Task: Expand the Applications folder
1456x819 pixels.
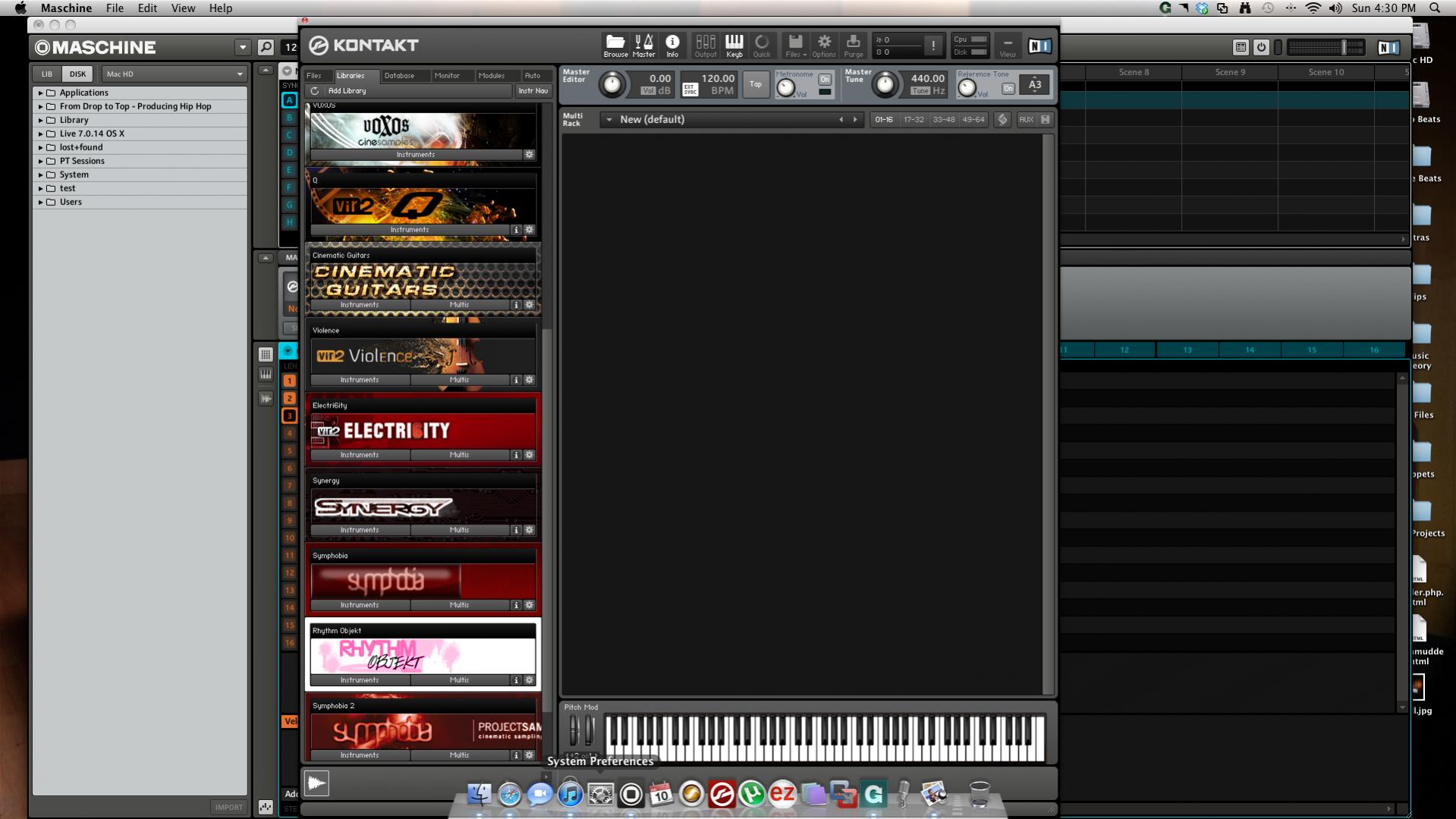Action: tap(40, 93)
